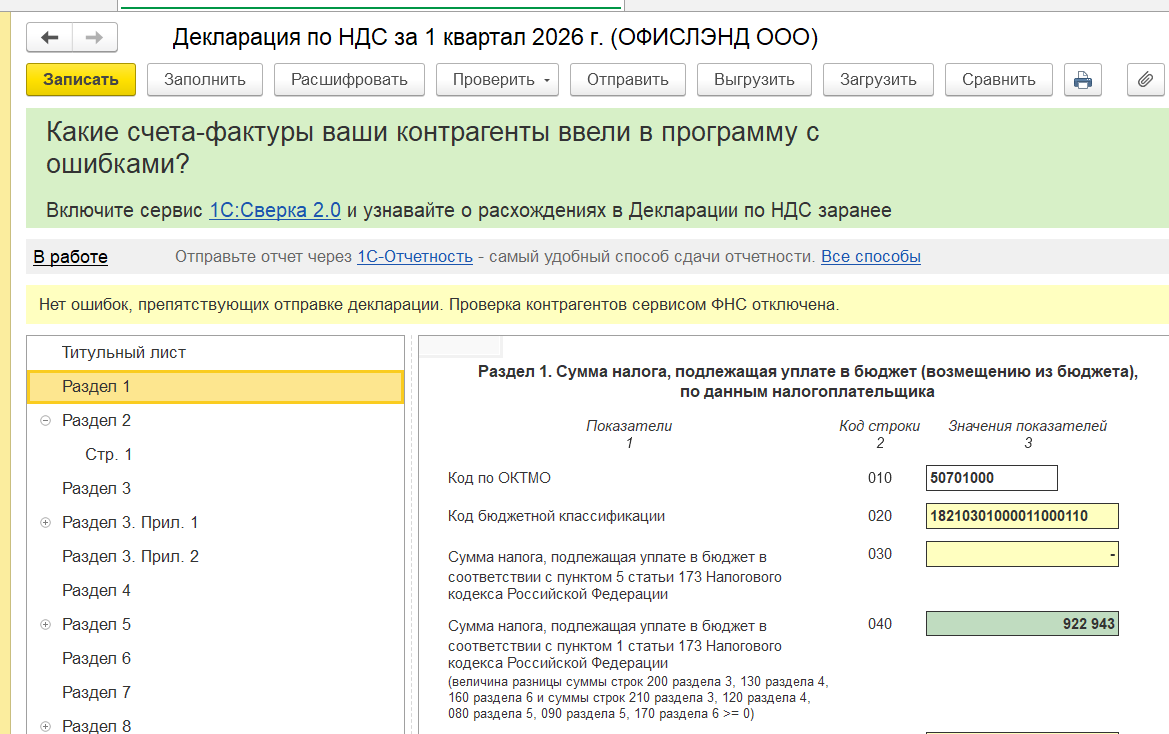Go back with the left arrow button
This screenshot has width=1169, height=734.
click(50, 37)
